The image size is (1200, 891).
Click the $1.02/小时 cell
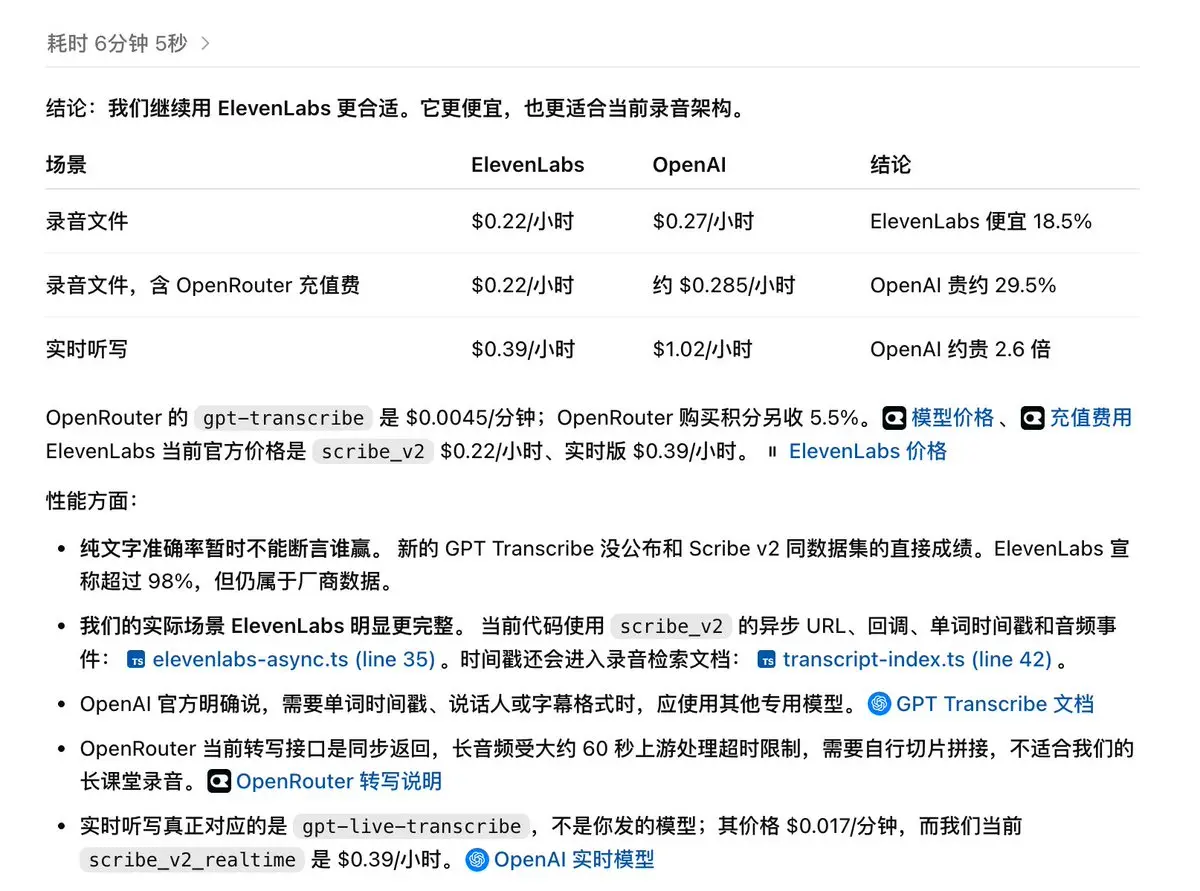pyautogui.click(x=703, y=349)
